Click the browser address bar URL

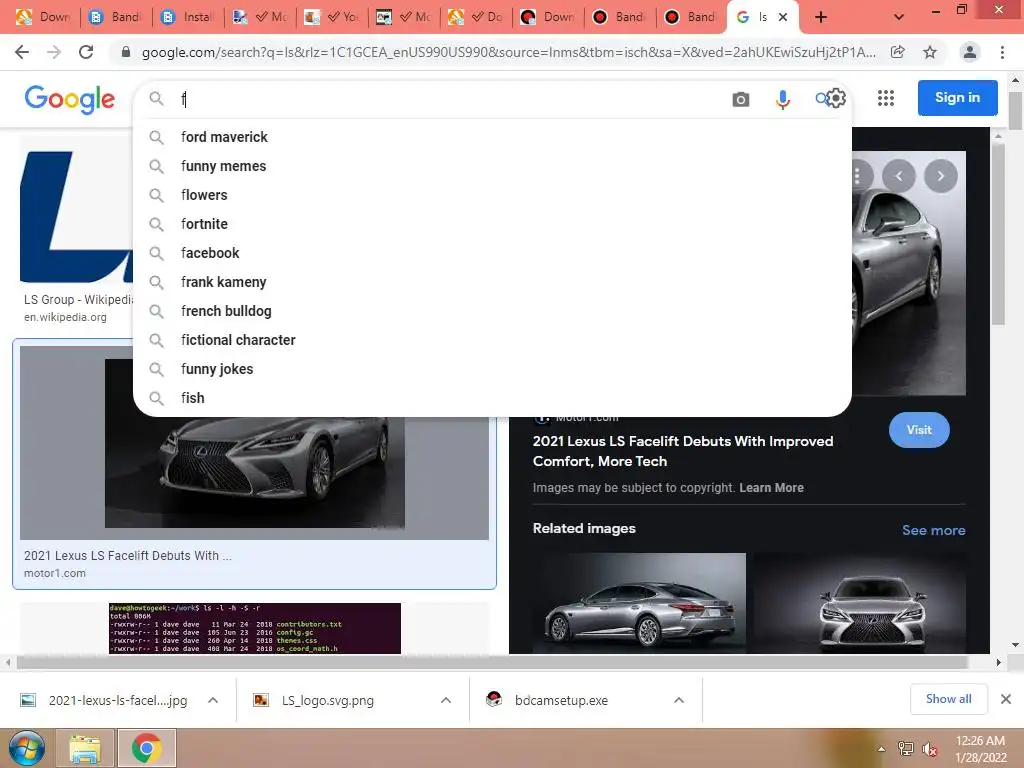508,52
